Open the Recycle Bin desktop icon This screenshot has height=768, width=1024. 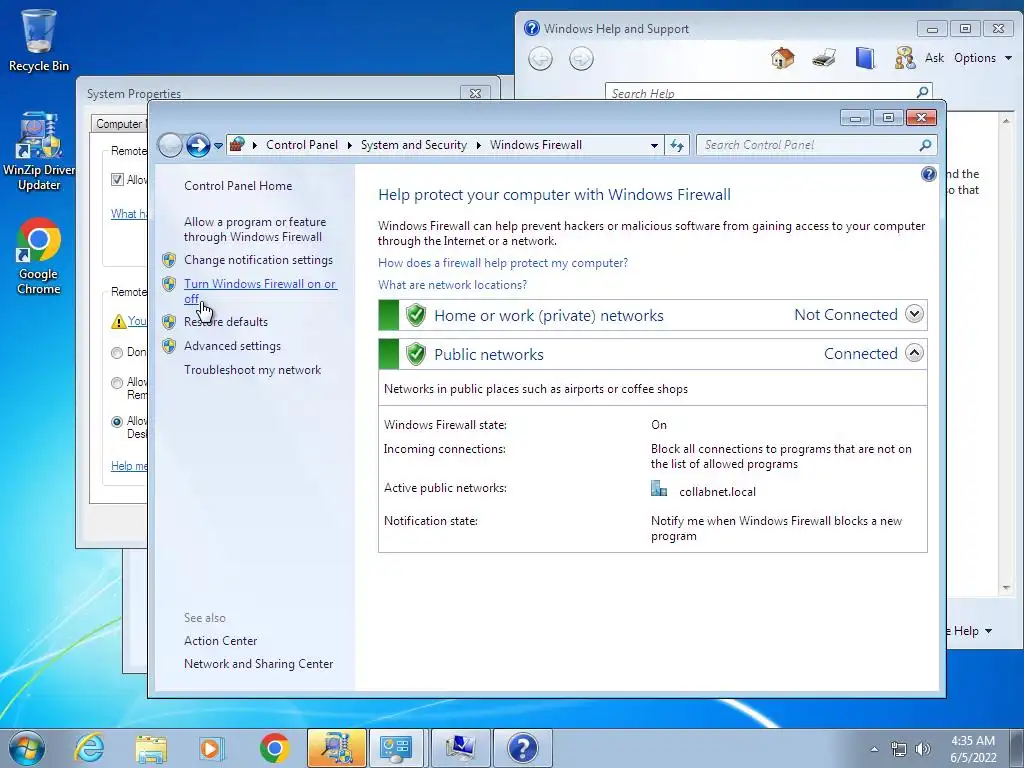click(x=39, y=39)
